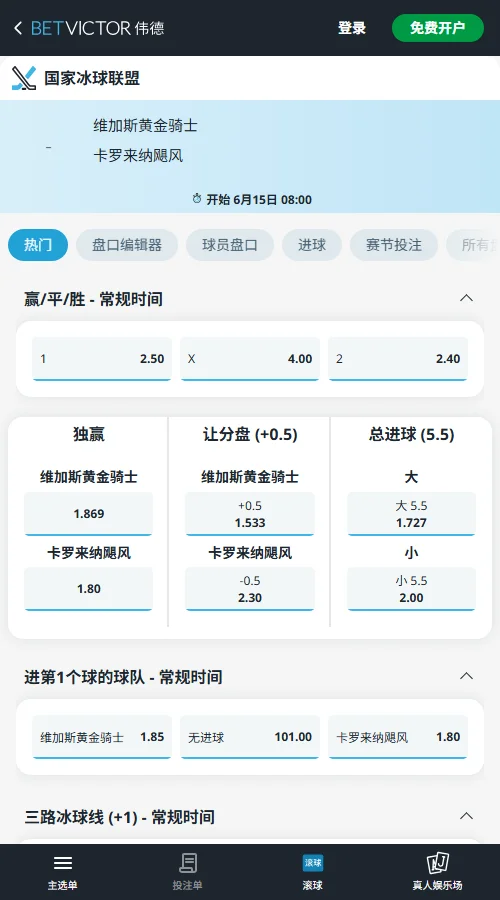Screen dimensions: 500x900
Task: Select handicap -0.5 odds 2.30
Action: click(250, 589)
